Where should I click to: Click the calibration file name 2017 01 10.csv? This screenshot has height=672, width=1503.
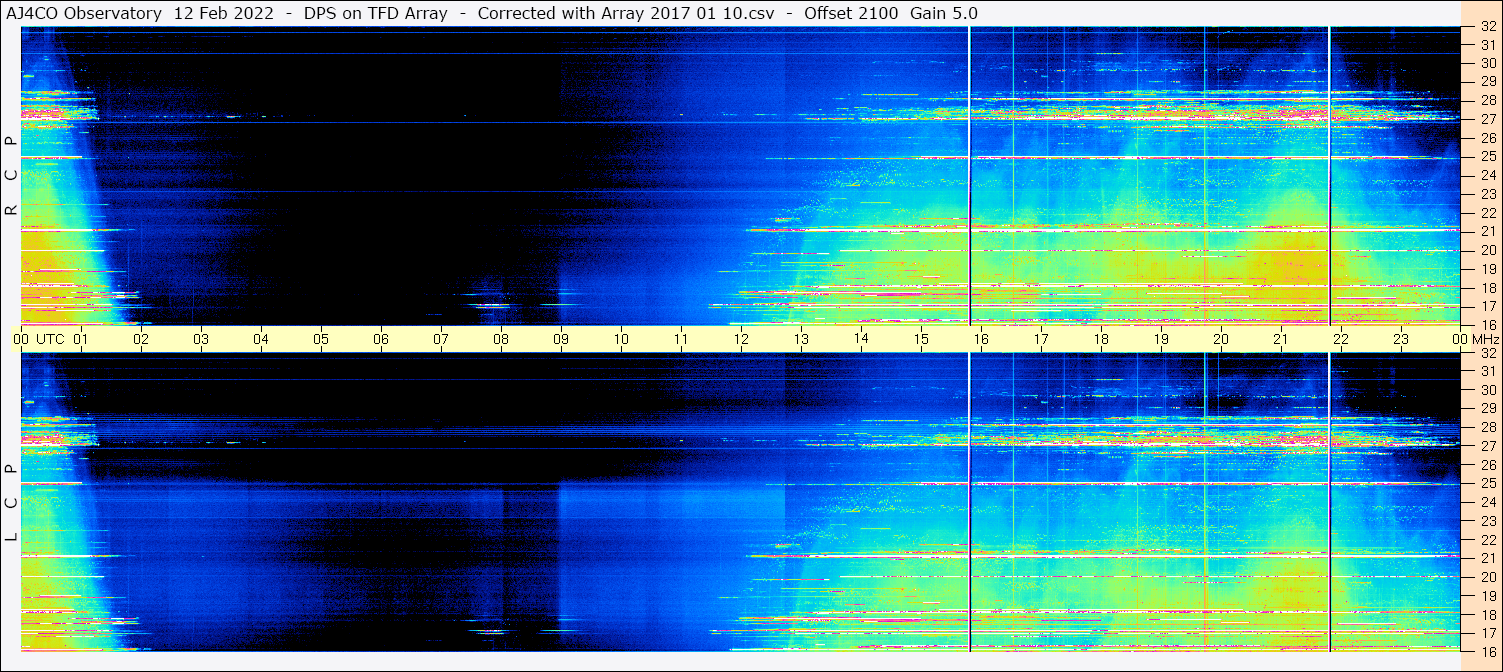pos(711,13)
